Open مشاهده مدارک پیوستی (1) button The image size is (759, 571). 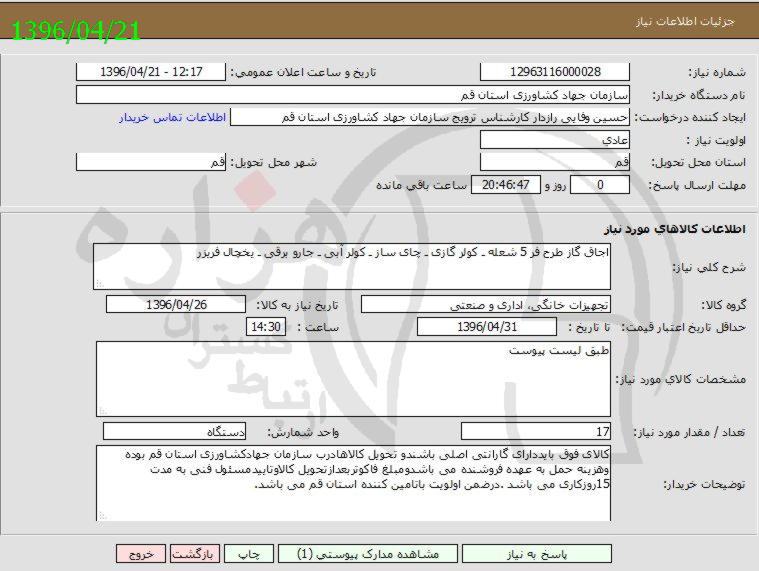pos(368,554)
